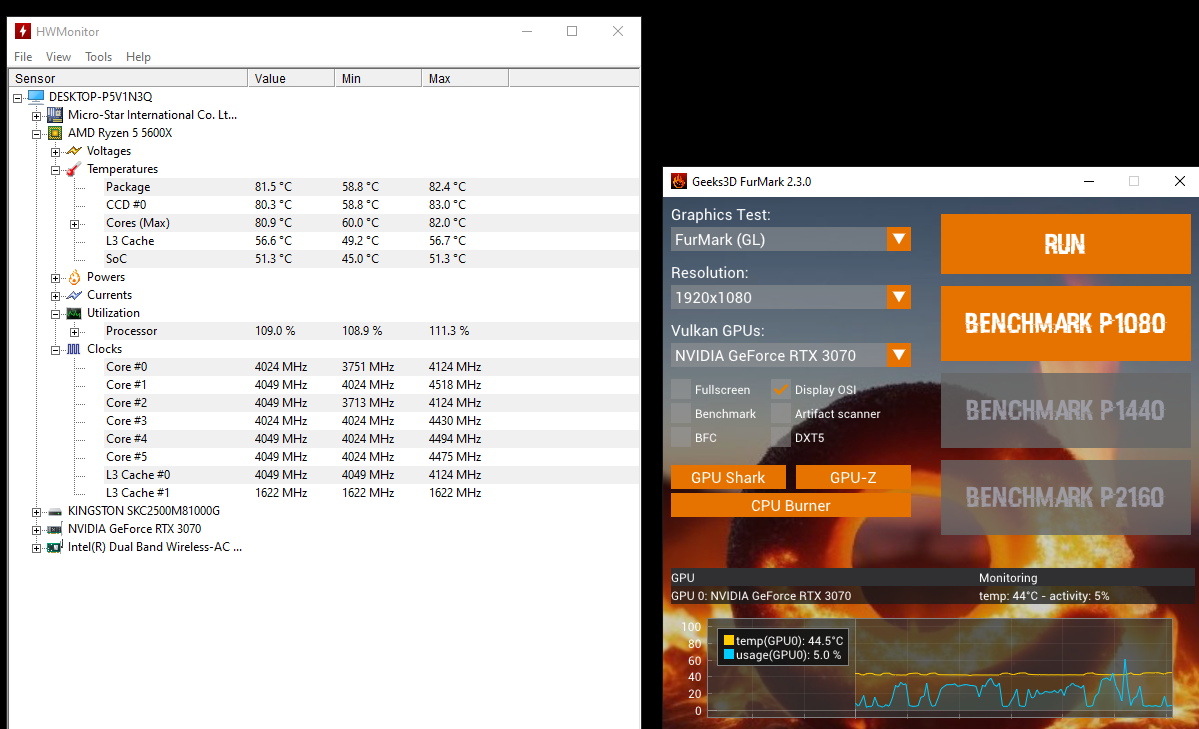The image size is (1199, 729).
Task: Click the AMD Ryzen 5 5600X chip icon
Action: point(55,133)
